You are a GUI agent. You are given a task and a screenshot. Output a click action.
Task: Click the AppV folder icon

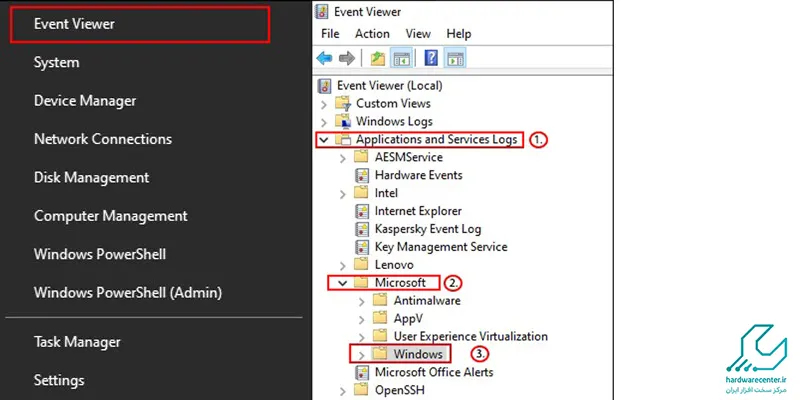tap(380, 318)
